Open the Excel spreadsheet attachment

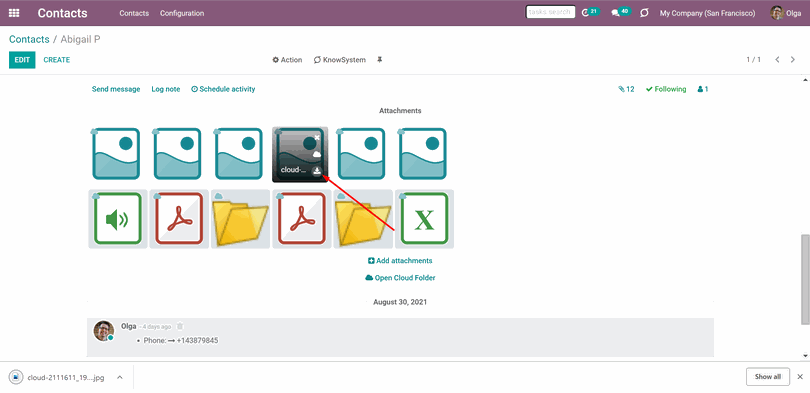[x=425, y=218]
